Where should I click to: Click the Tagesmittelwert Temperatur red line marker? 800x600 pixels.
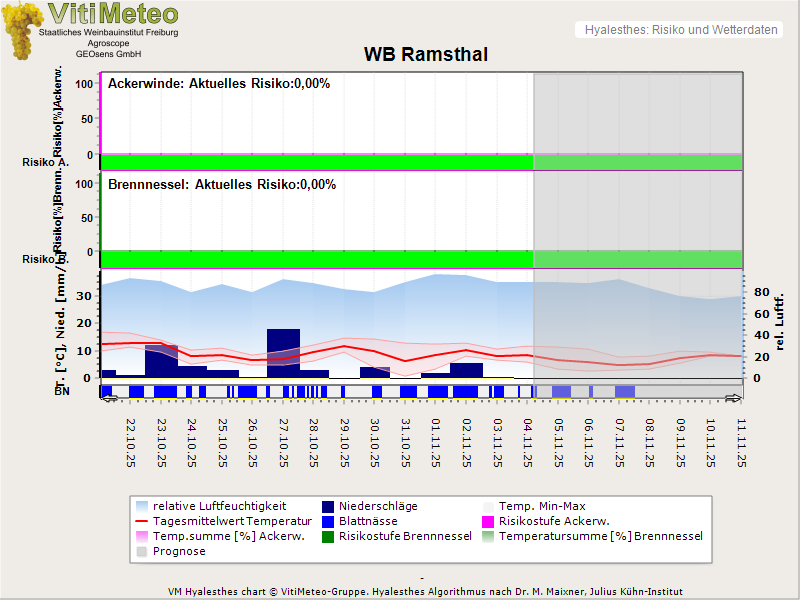tap(144, 521)
